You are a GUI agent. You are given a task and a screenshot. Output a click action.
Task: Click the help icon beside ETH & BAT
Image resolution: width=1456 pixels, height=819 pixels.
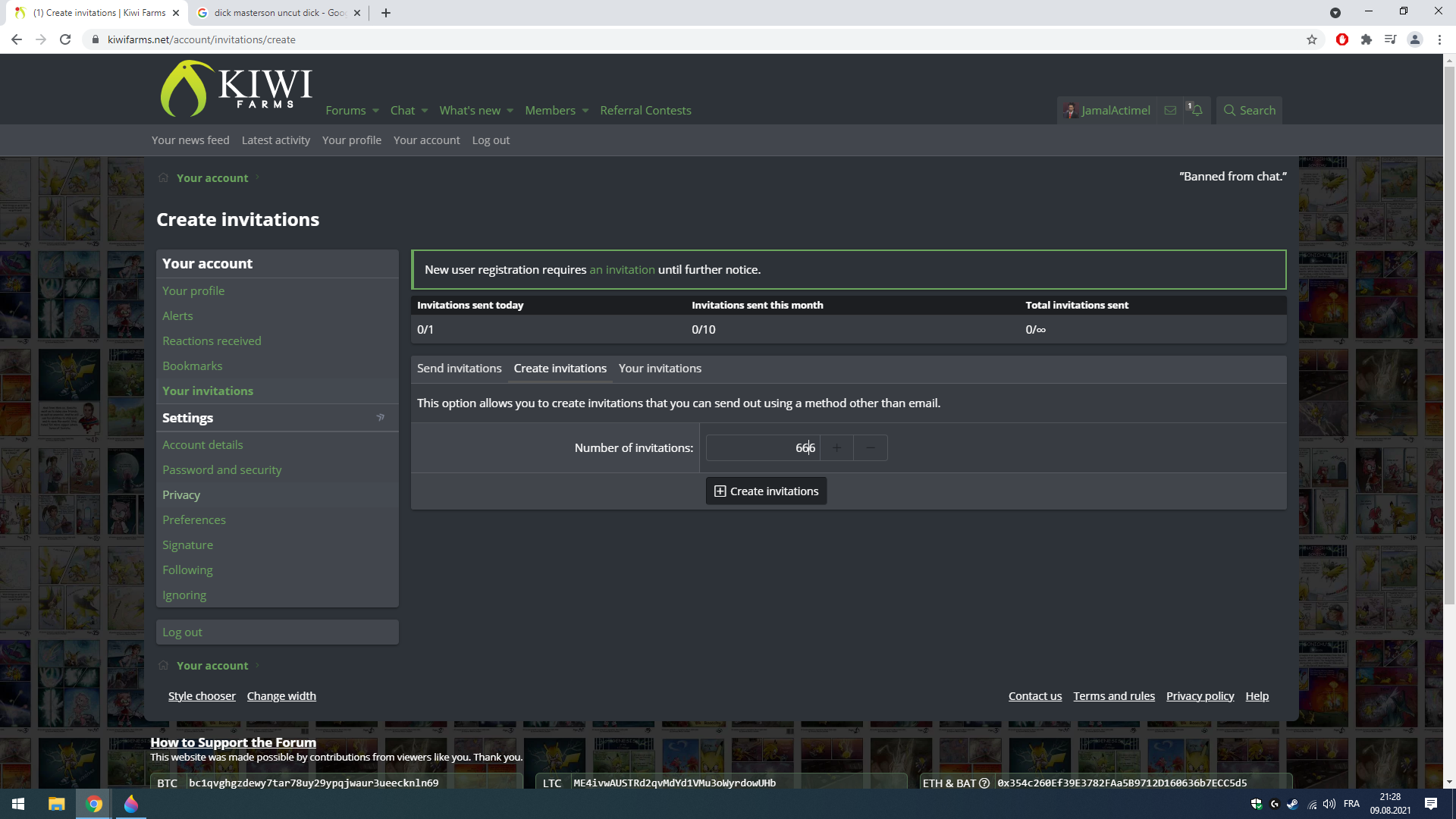point(984,783)
